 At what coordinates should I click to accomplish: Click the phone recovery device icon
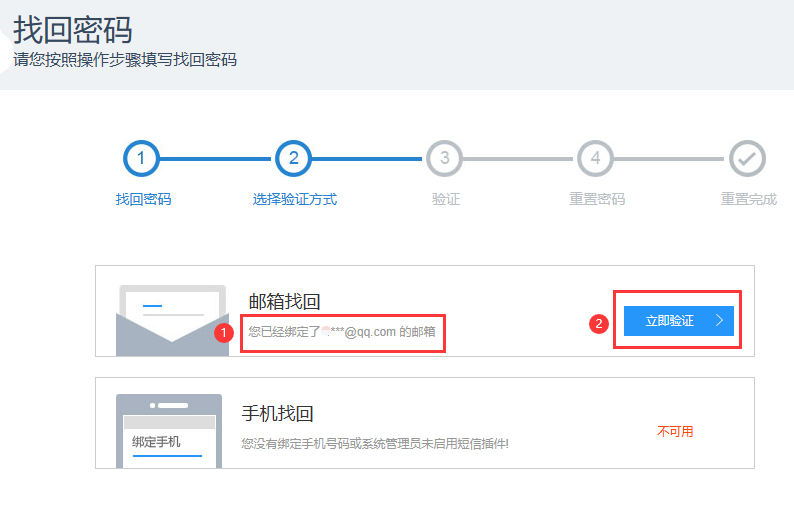click(x=168, y=430)
